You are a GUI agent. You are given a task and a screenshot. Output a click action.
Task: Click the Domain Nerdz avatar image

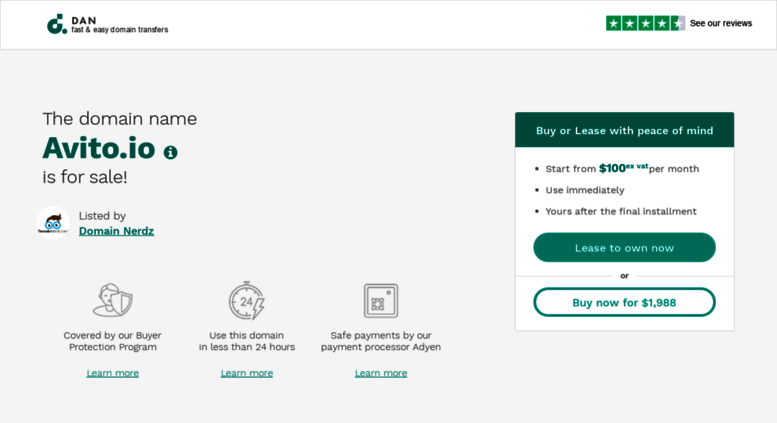pos(53,223)
